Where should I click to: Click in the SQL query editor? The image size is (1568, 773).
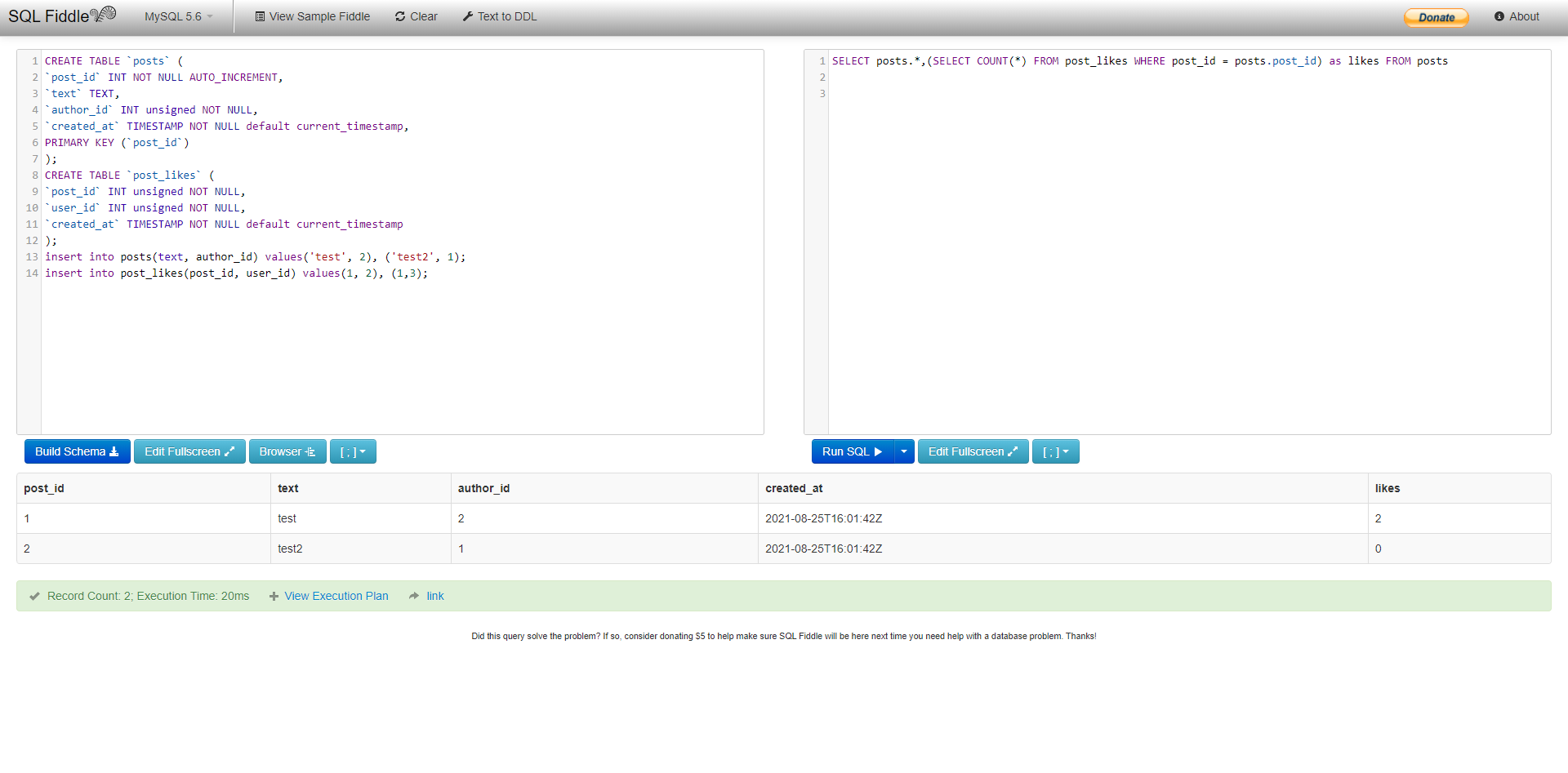click(1188, 245)
